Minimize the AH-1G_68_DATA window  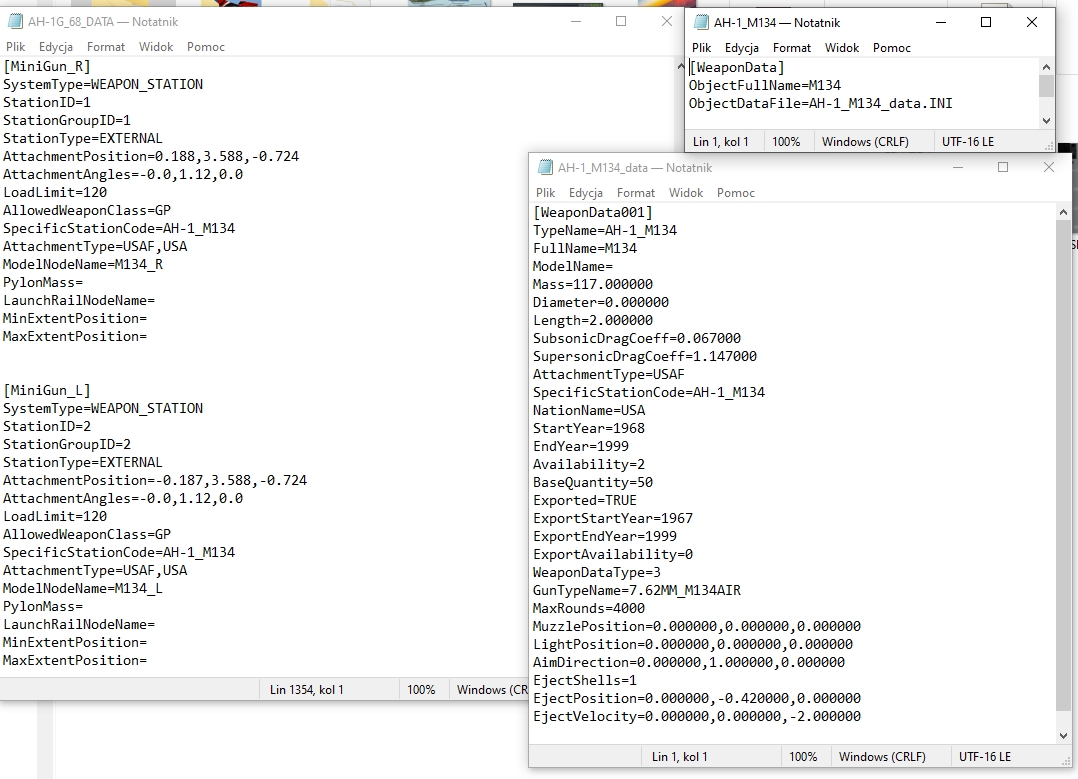tap(576, 21)
